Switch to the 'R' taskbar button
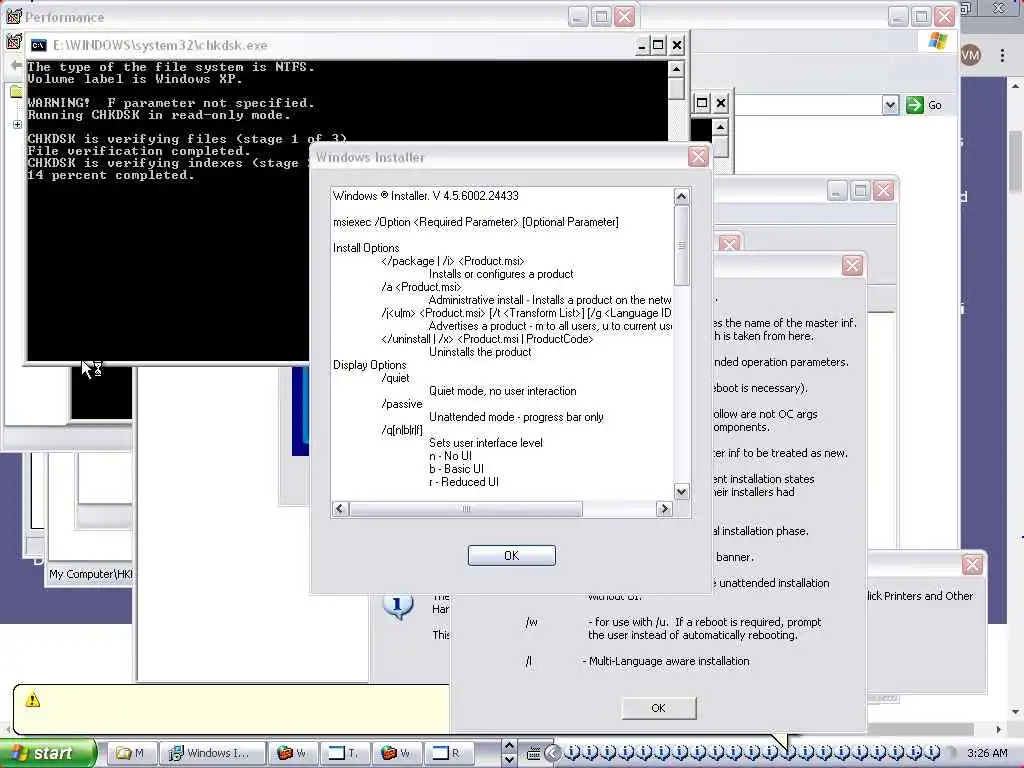The width and height of the screenshot is (1024, 768). [447, 753]
